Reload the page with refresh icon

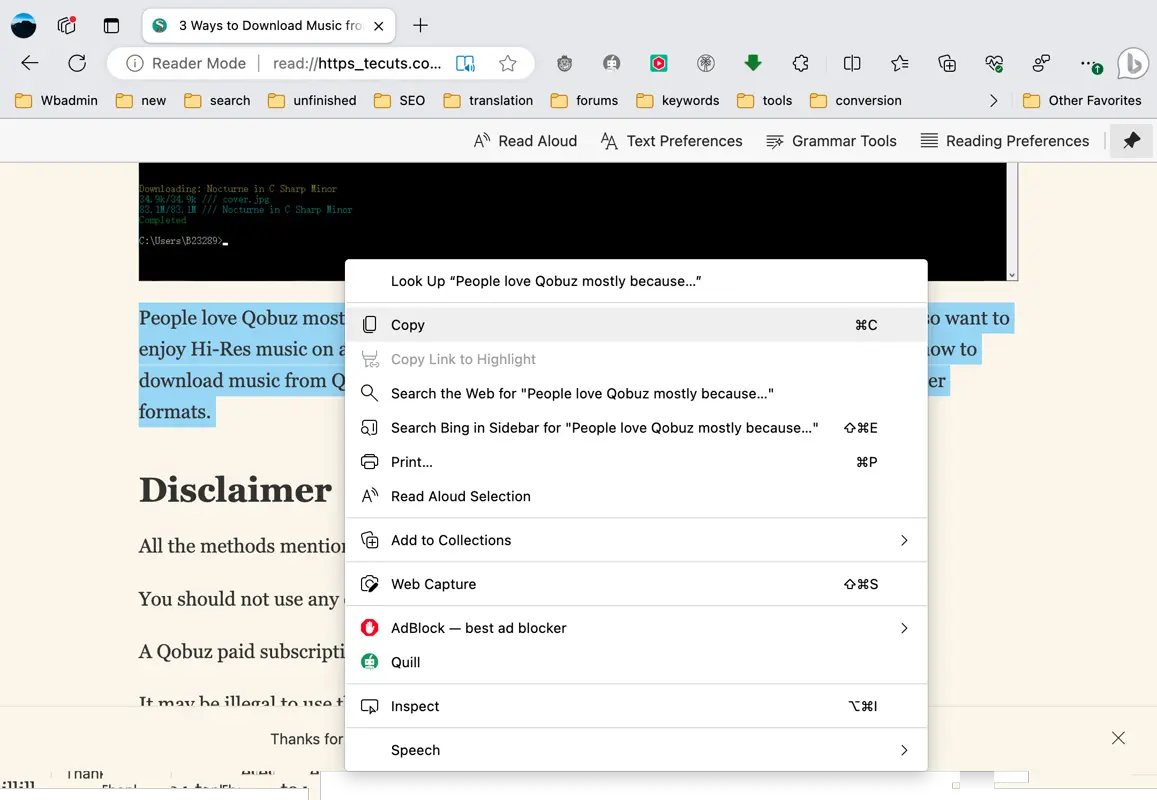click(77, 63)
